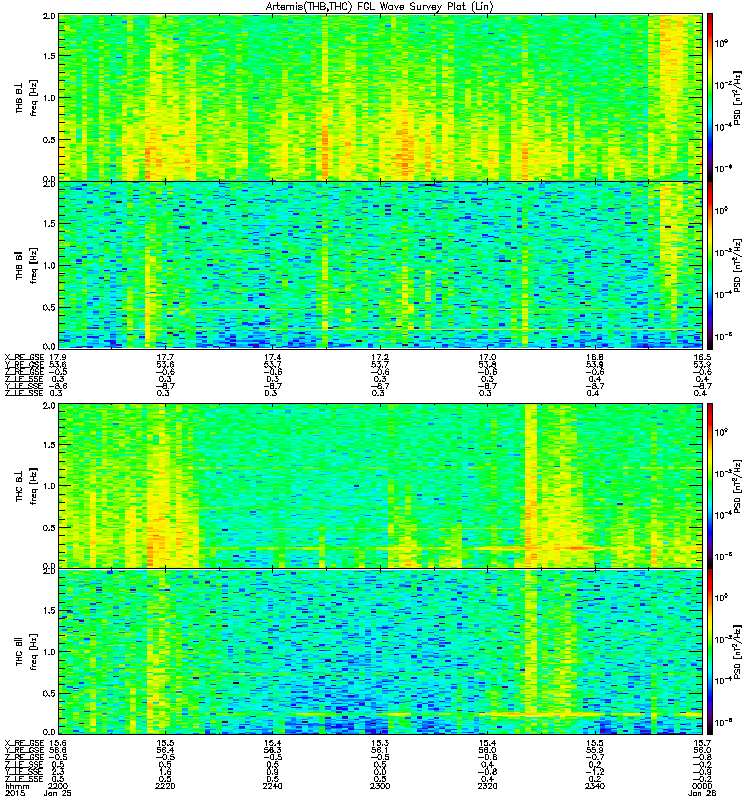Image resolution: width=750 pixels, height=800 pixels.
Task: Click the 2220 time label
Action: [165, 786]
